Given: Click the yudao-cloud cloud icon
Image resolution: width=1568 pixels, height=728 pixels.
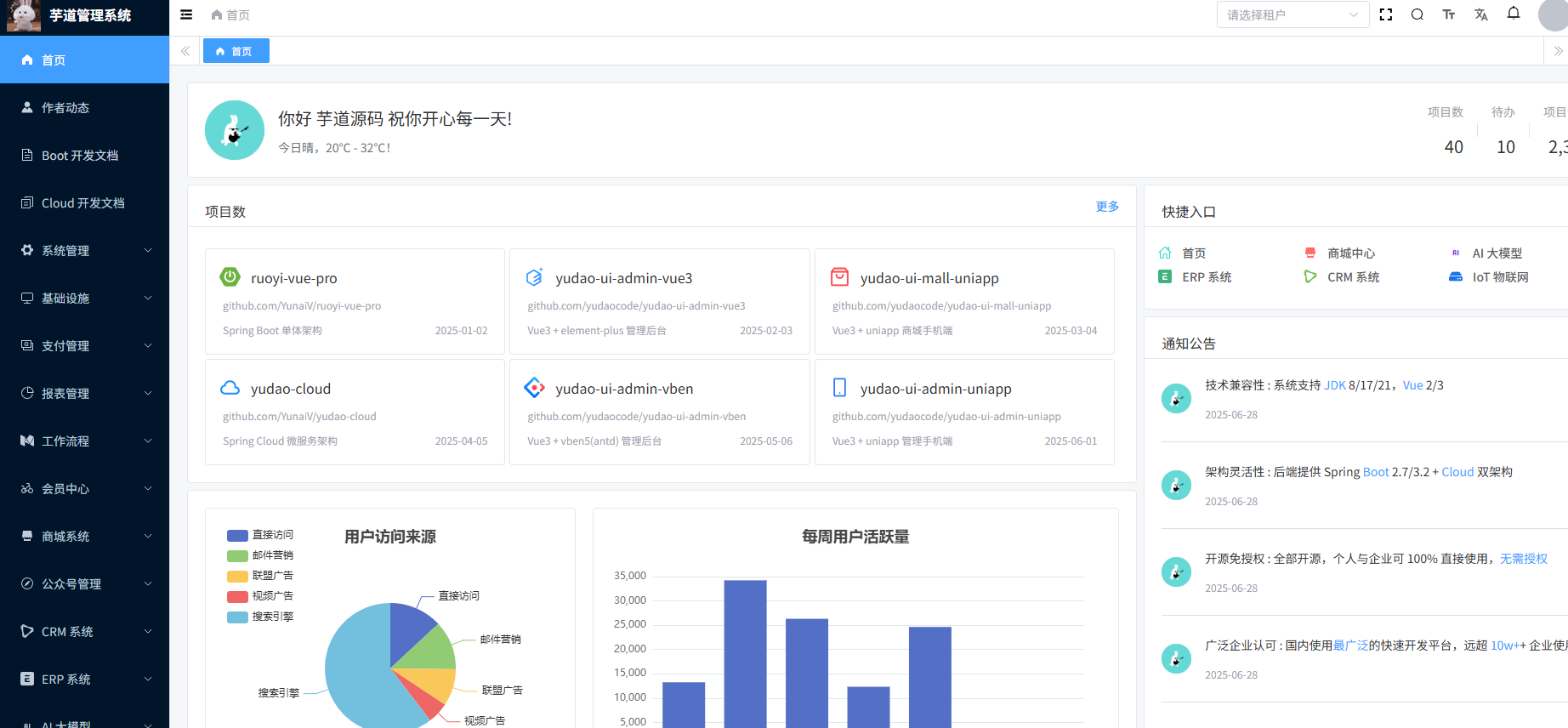Looking at the screenshot, I should pos(230,388).
